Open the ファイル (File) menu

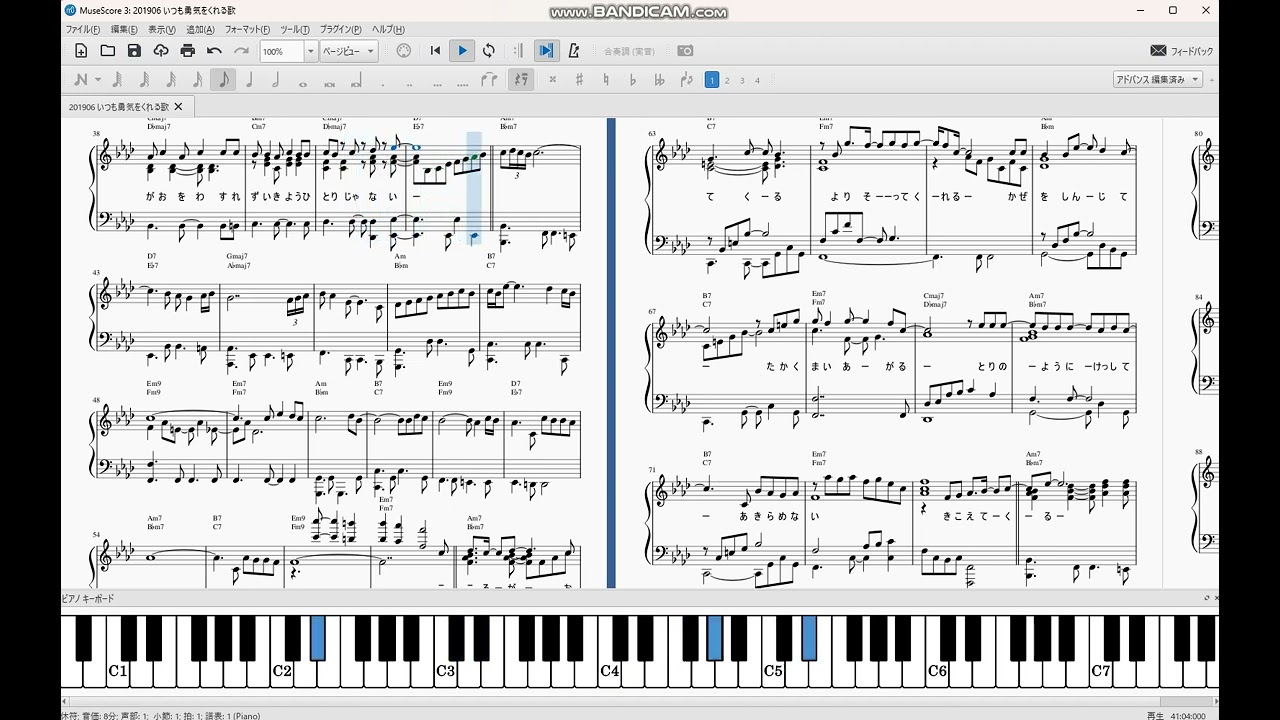tap(83, 30)
